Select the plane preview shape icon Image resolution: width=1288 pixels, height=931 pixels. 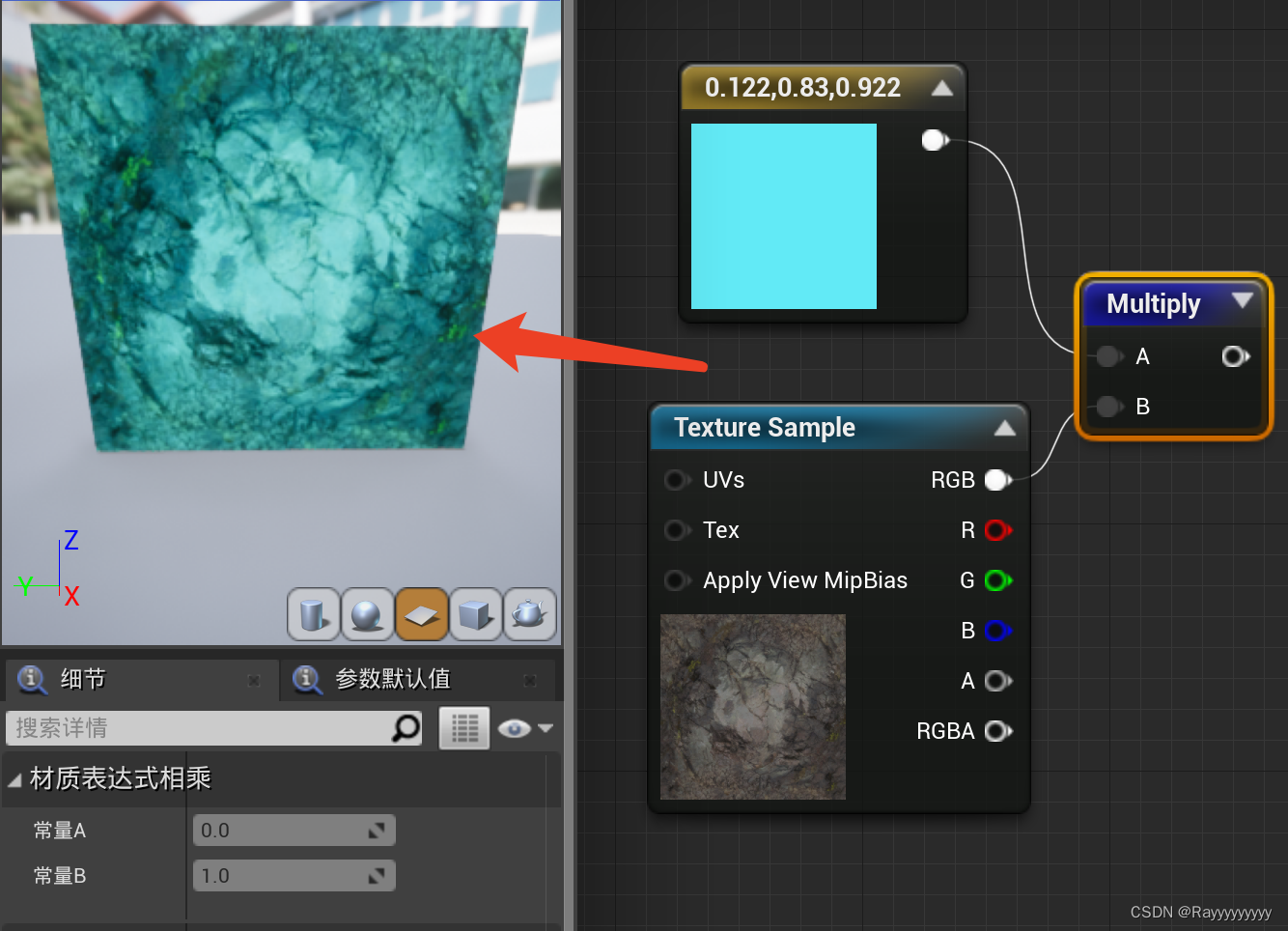(421, 614)
